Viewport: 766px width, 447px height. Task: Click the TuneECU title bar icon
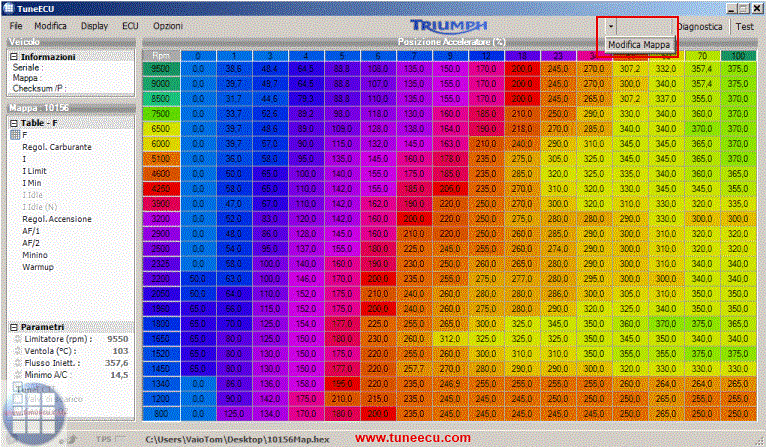point(8,8)
